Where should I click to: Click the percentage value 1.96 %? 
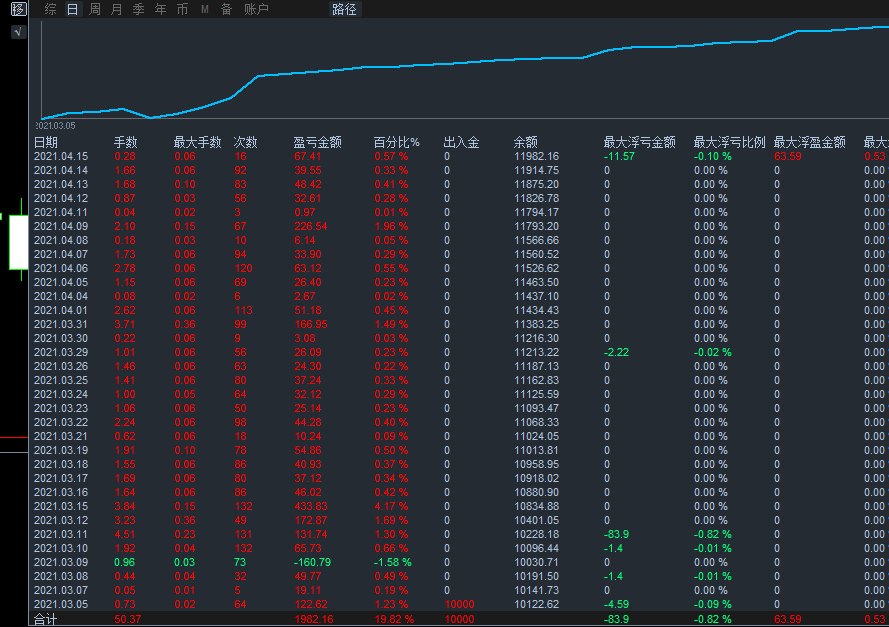391,226
